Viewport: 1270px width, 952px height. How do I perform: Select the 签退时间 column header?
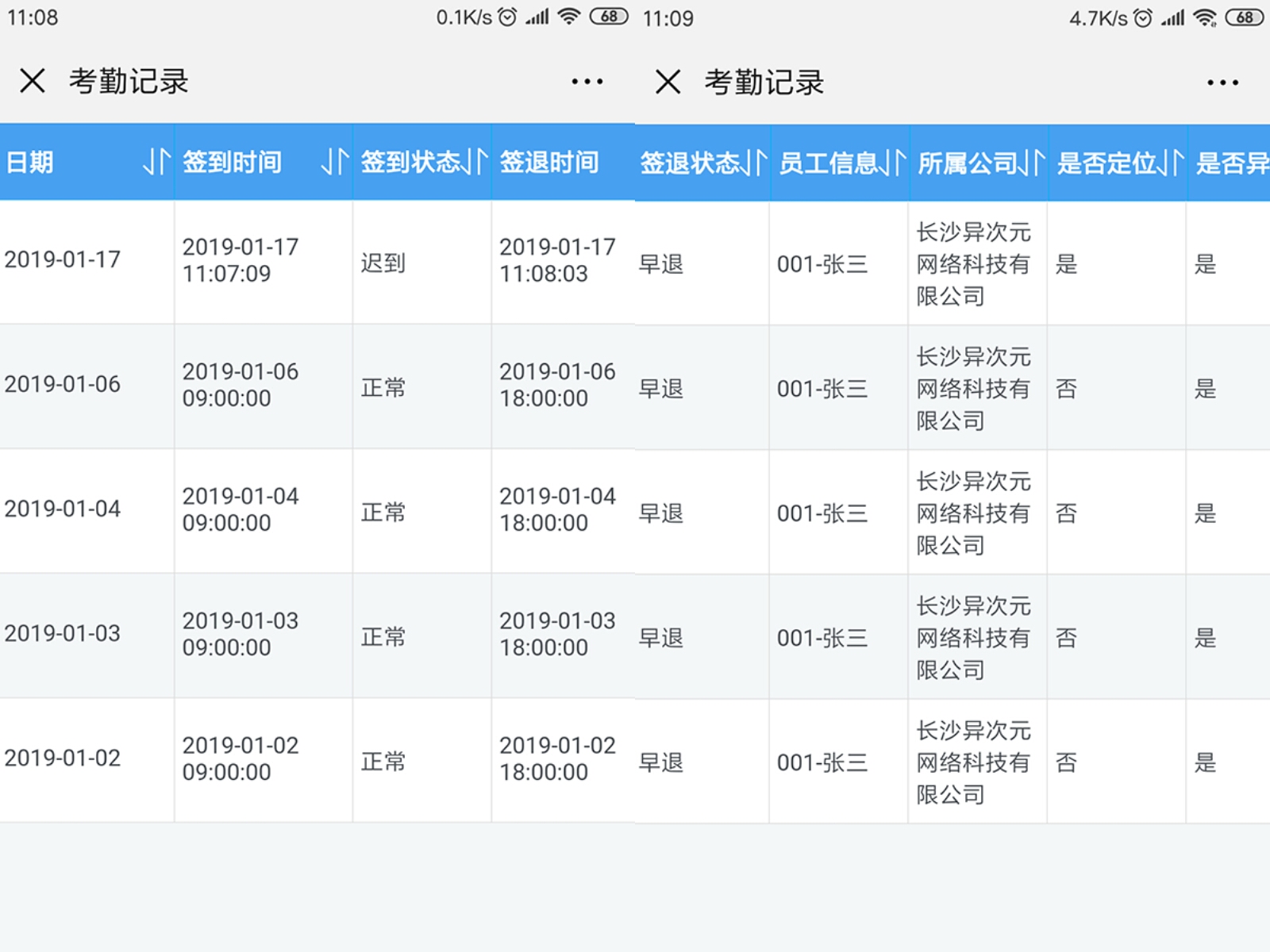pos(549,162)
